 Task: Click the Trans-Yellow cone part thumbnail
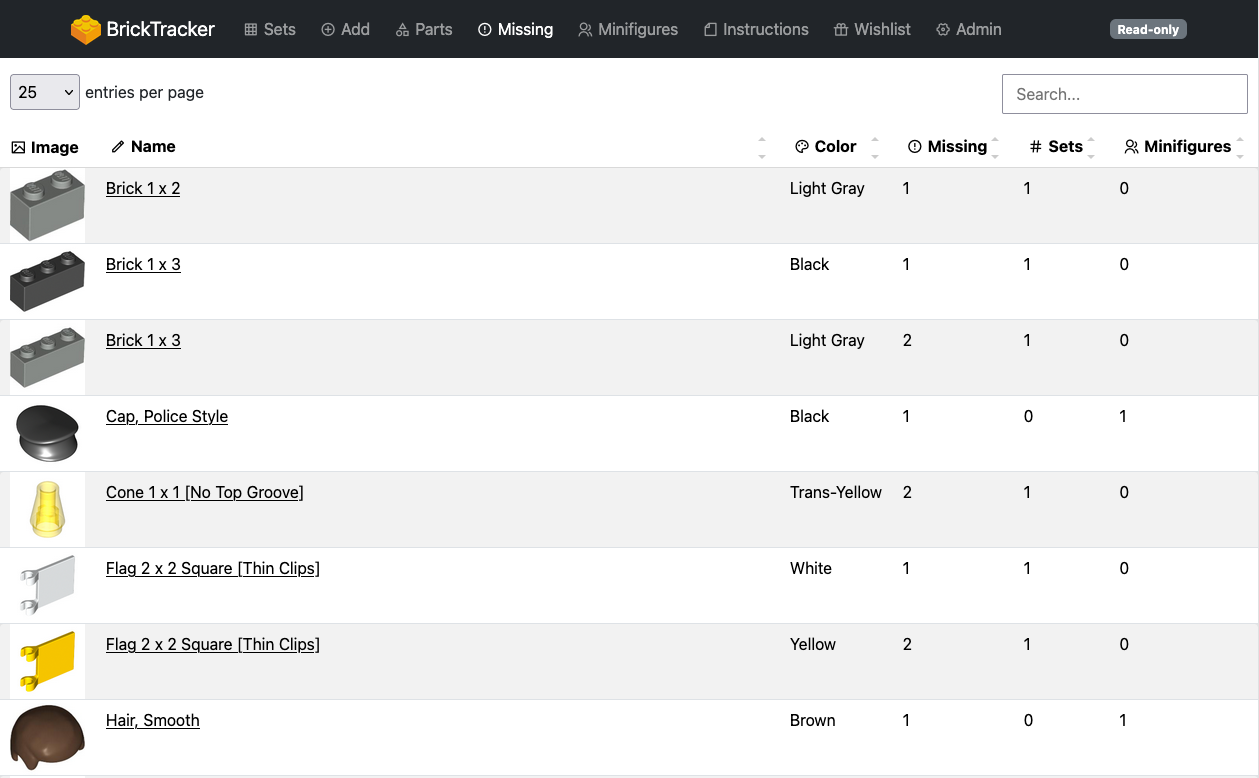tap(47, 509)
